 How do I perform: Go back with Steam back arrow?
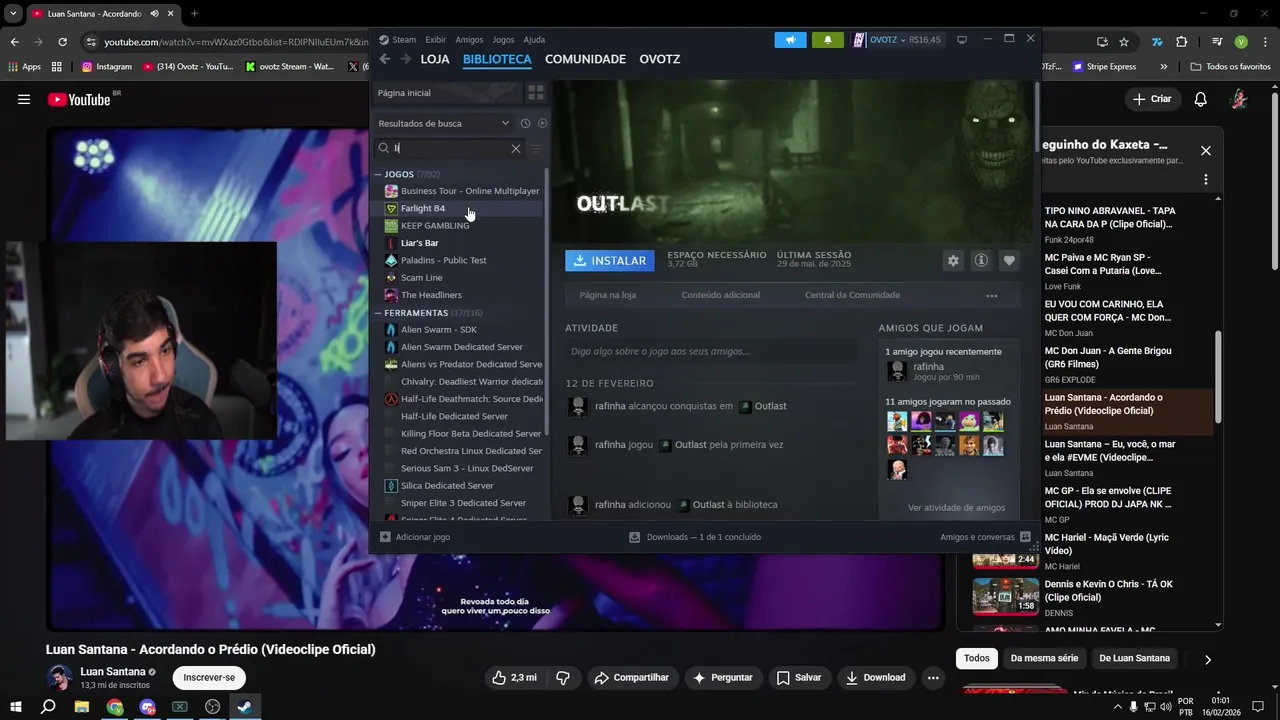tap(385, 59)
